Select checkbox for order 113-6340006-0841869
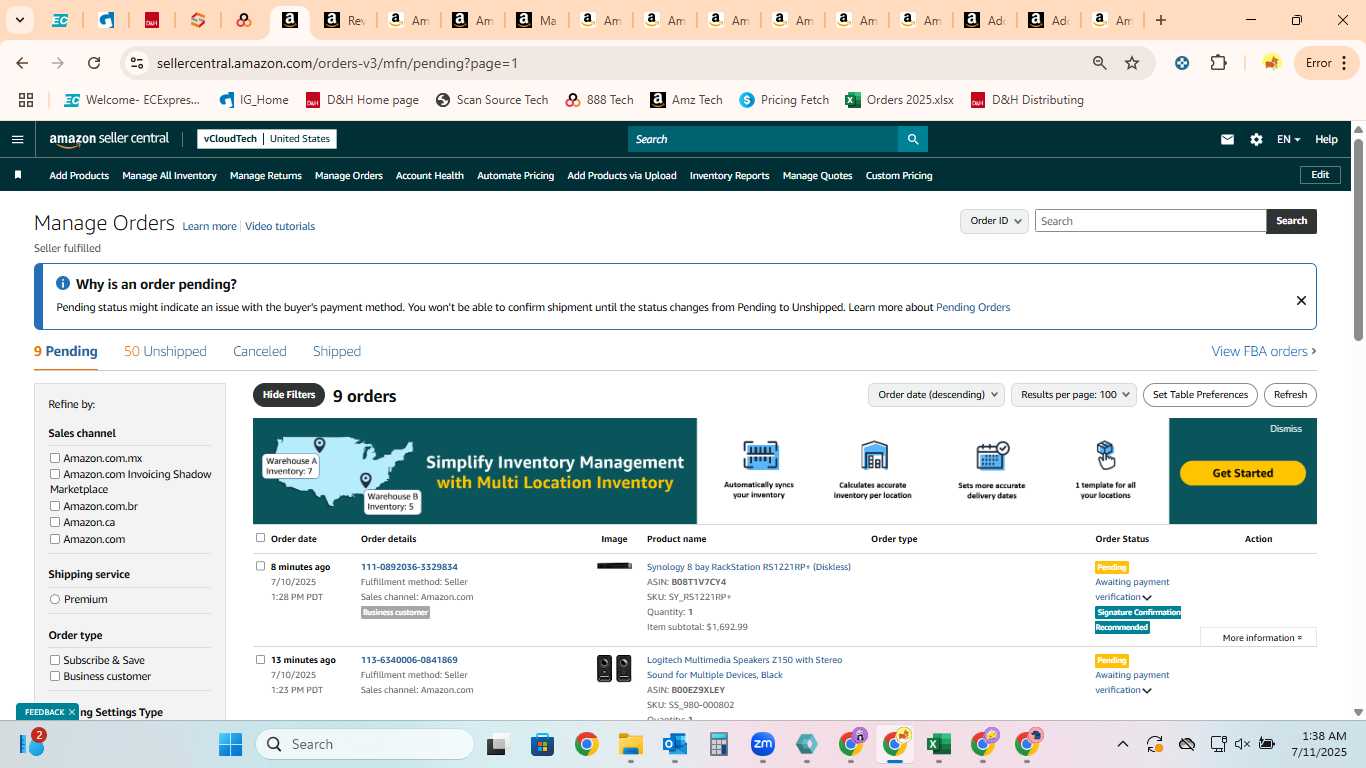The image size is (1366, 768). [261, 659]
